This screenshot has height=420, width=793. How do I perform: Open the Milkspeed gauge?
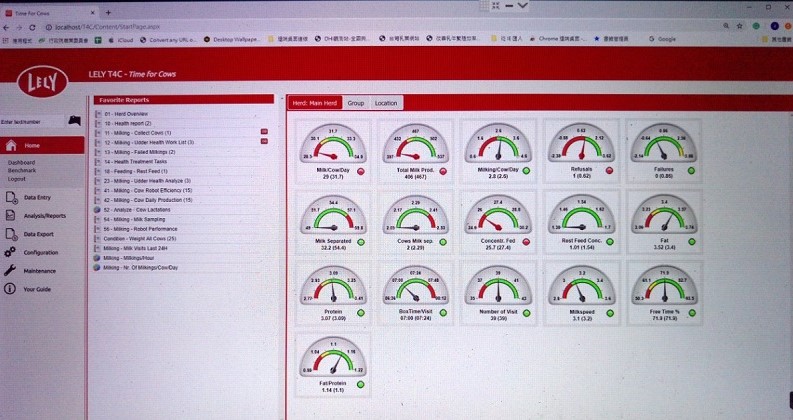click(581, 293)
